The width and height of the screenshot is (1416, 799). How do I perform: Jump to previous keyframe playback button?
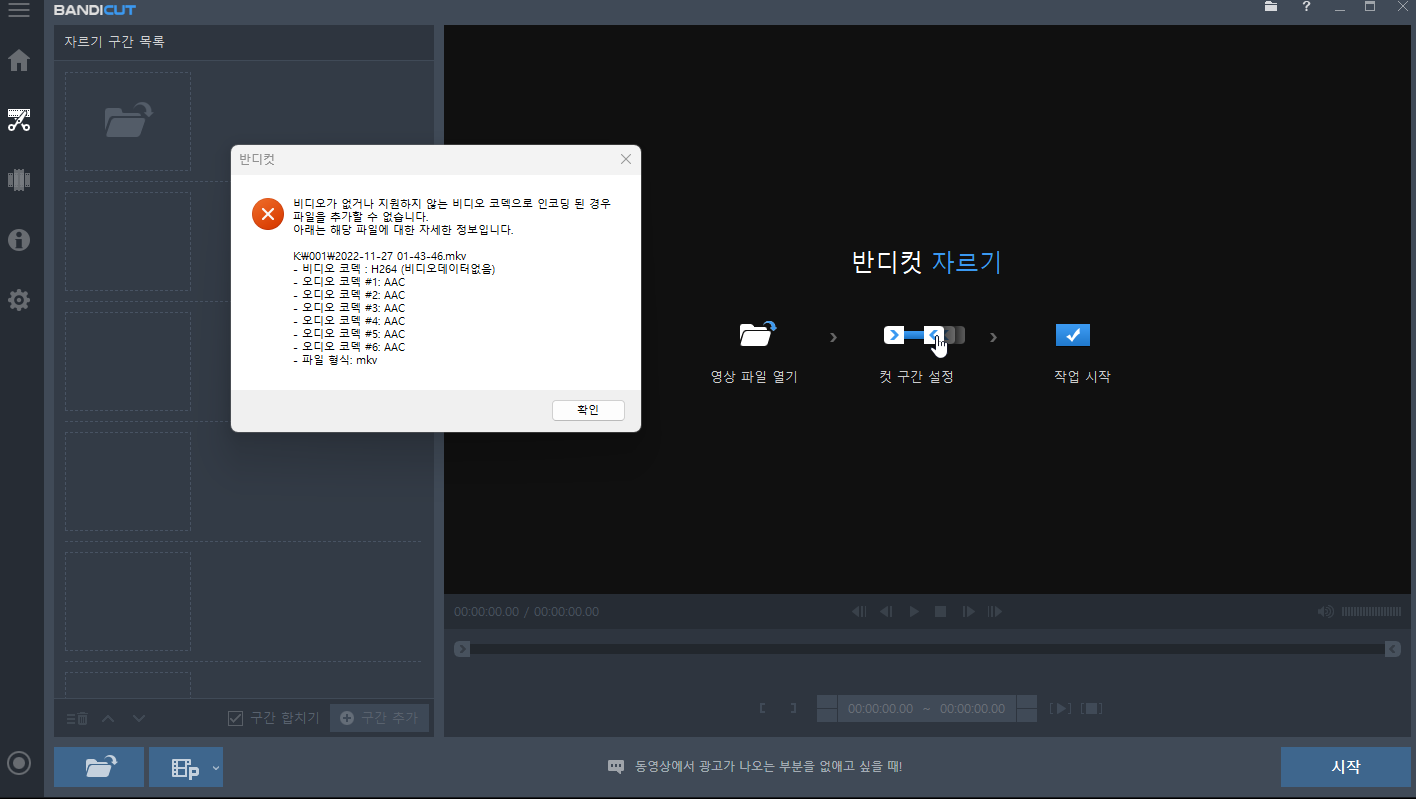tap(859, 611)
